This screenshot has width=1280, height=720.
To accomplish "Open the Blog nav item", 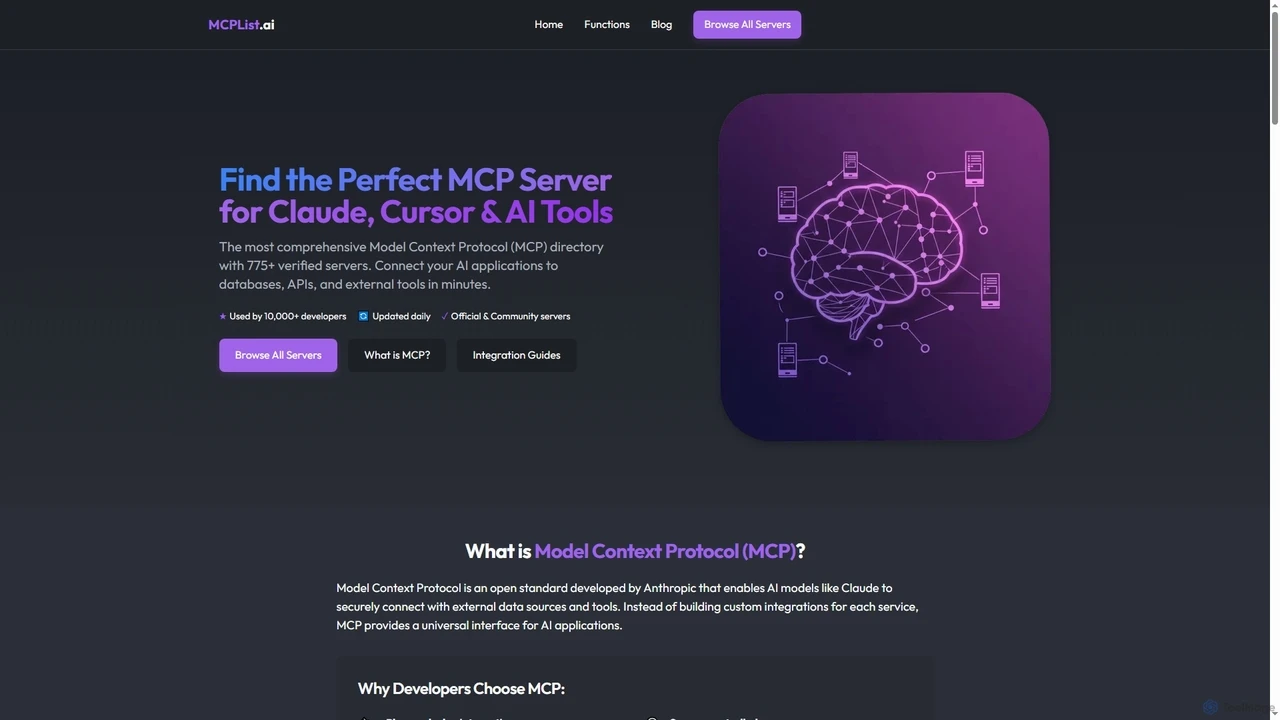I will [x=661, y=24].
